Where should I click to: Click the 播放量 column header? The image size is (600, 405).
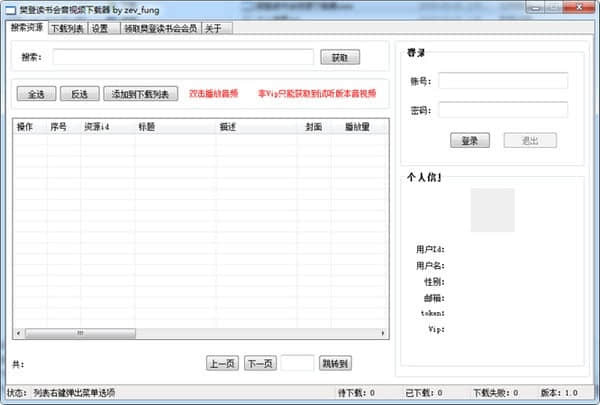point(358,127)
